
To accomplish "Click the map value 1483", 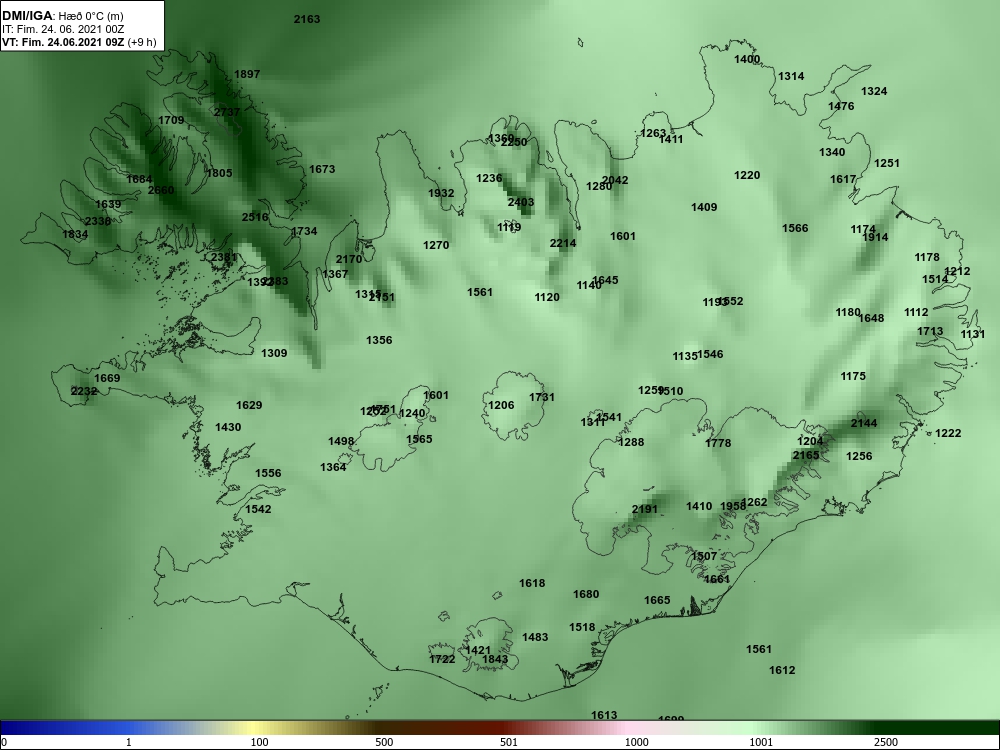I will pos(535,637).
